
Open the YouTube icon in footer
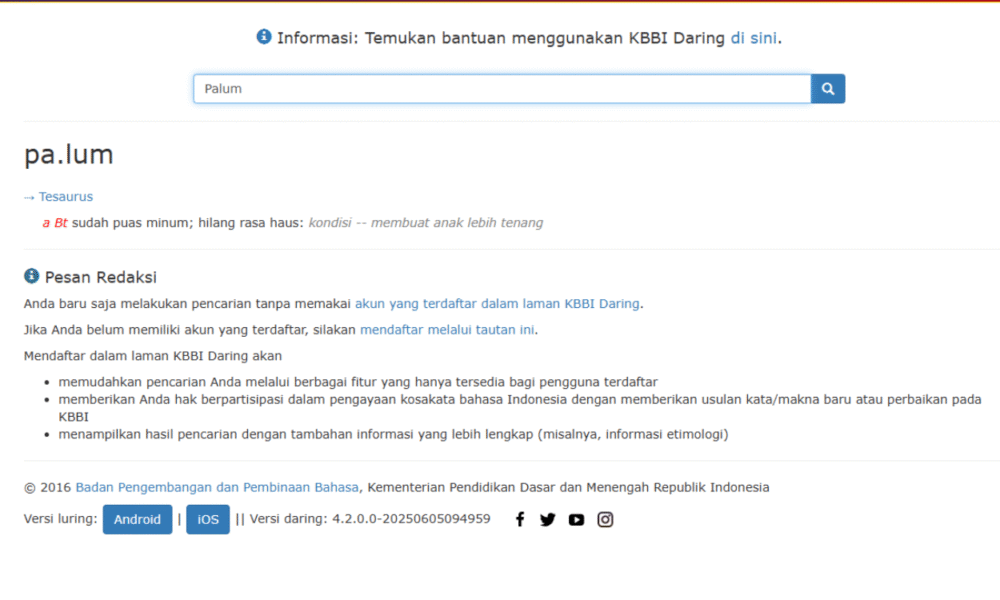[577, 520]
